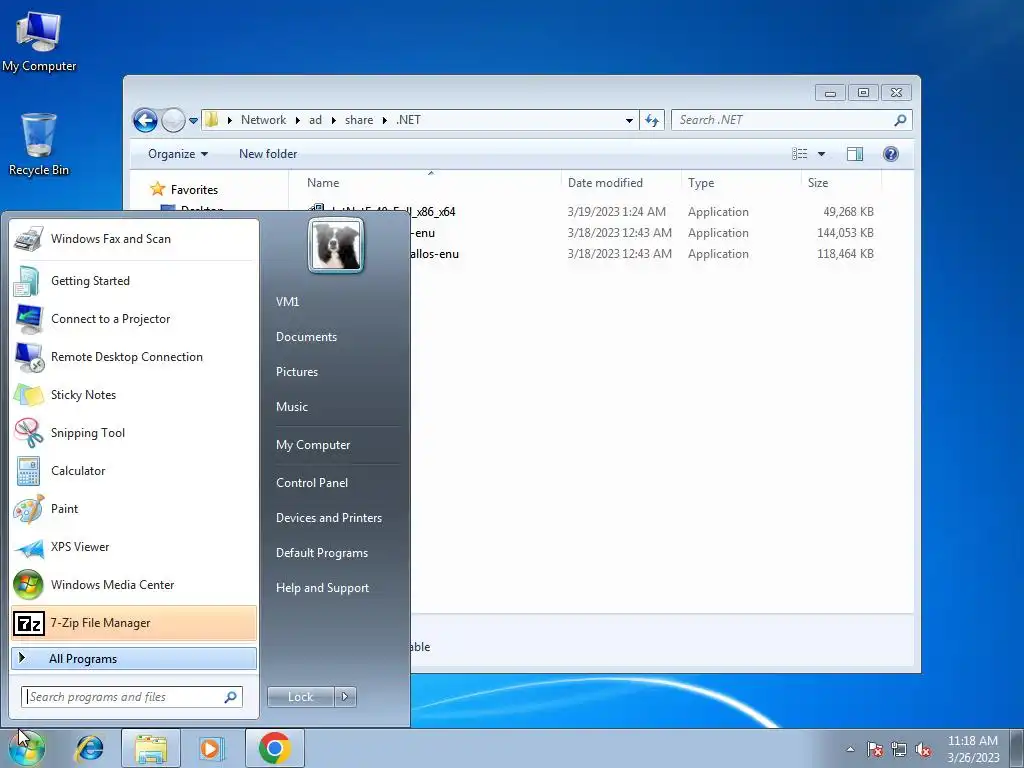Open the Organize menu
The height and width of the screenshot is (768, 1024).
(x=178, y=154)
